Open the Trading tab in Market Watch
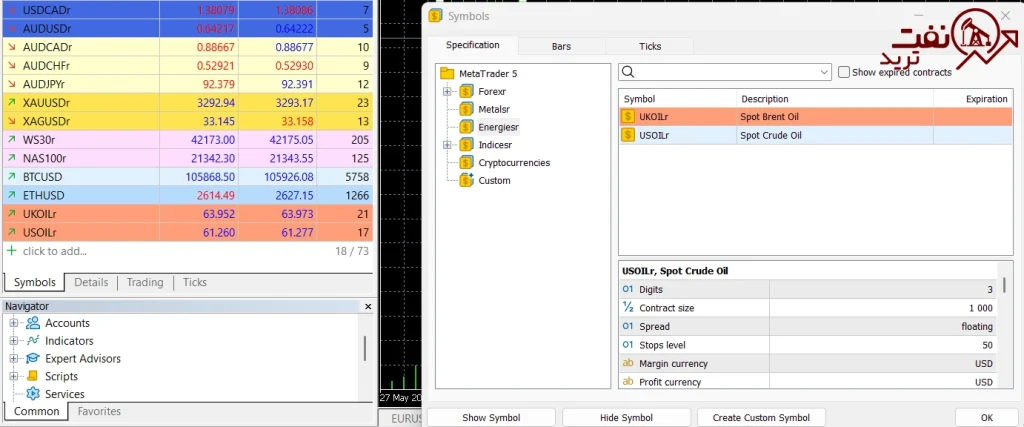Screen dimensions: 1024x427 click(x=145, y=282)
